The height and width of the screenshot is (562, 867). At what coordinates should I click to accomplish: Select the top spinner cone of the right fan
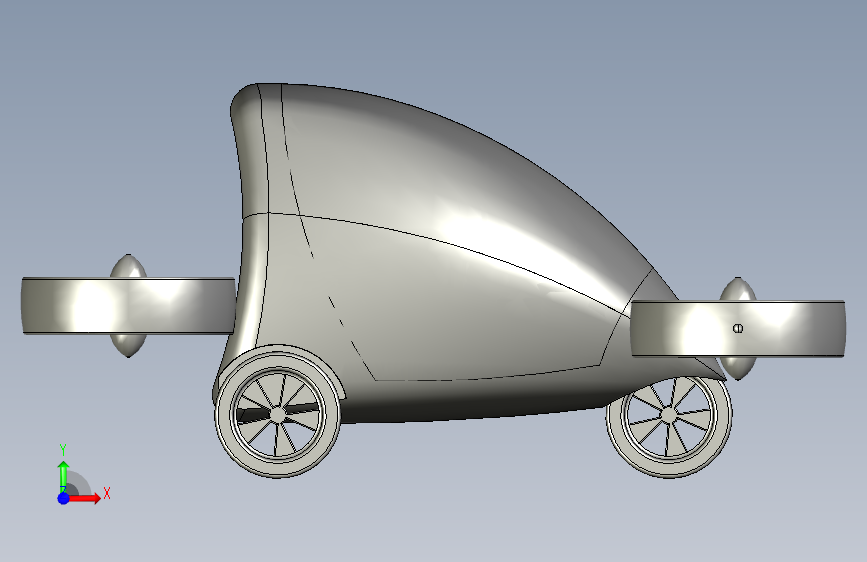(x=738, y=289)
